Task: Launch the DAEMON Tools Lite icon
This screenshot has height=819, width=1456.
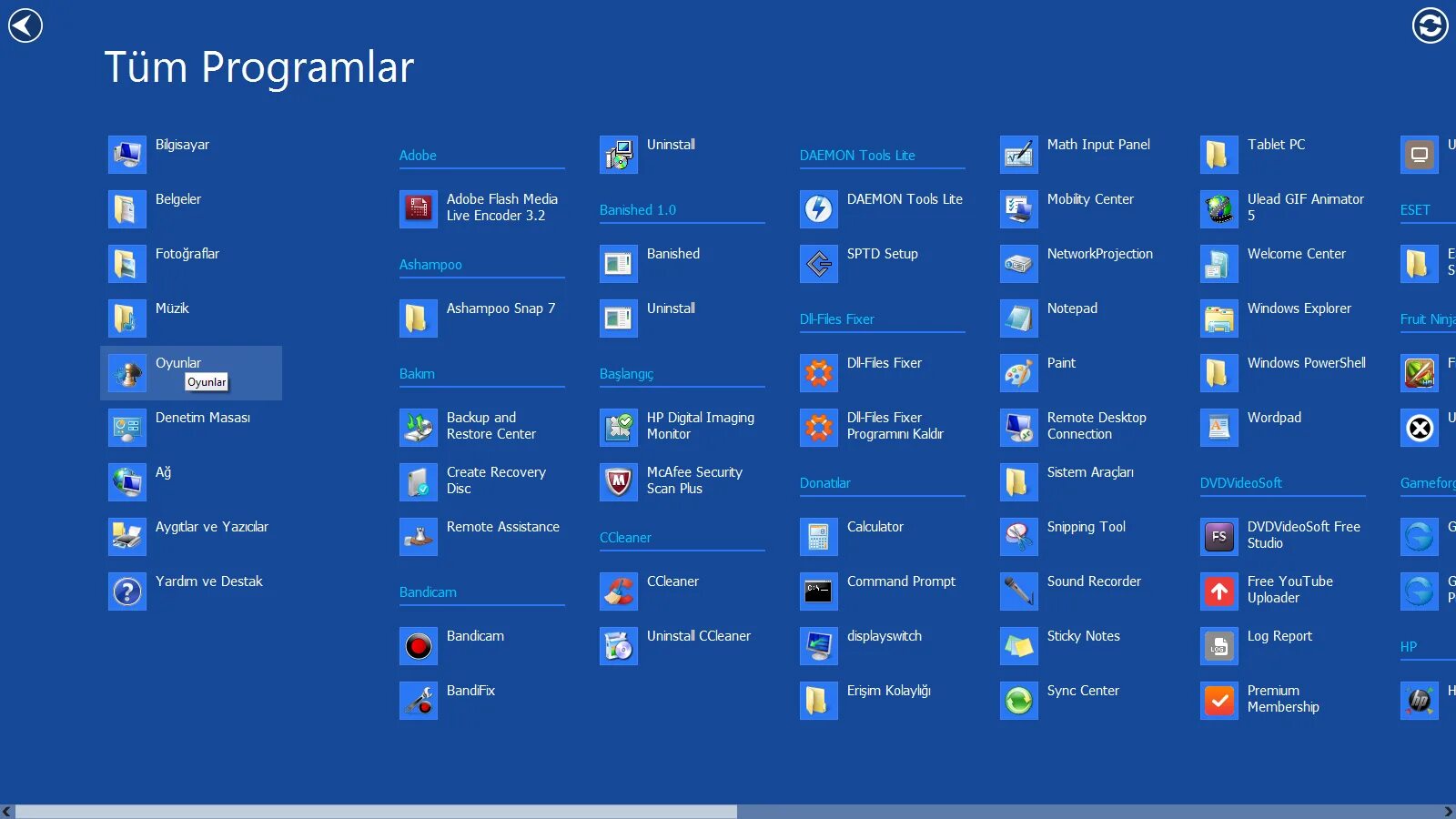Action: [819, 209]
